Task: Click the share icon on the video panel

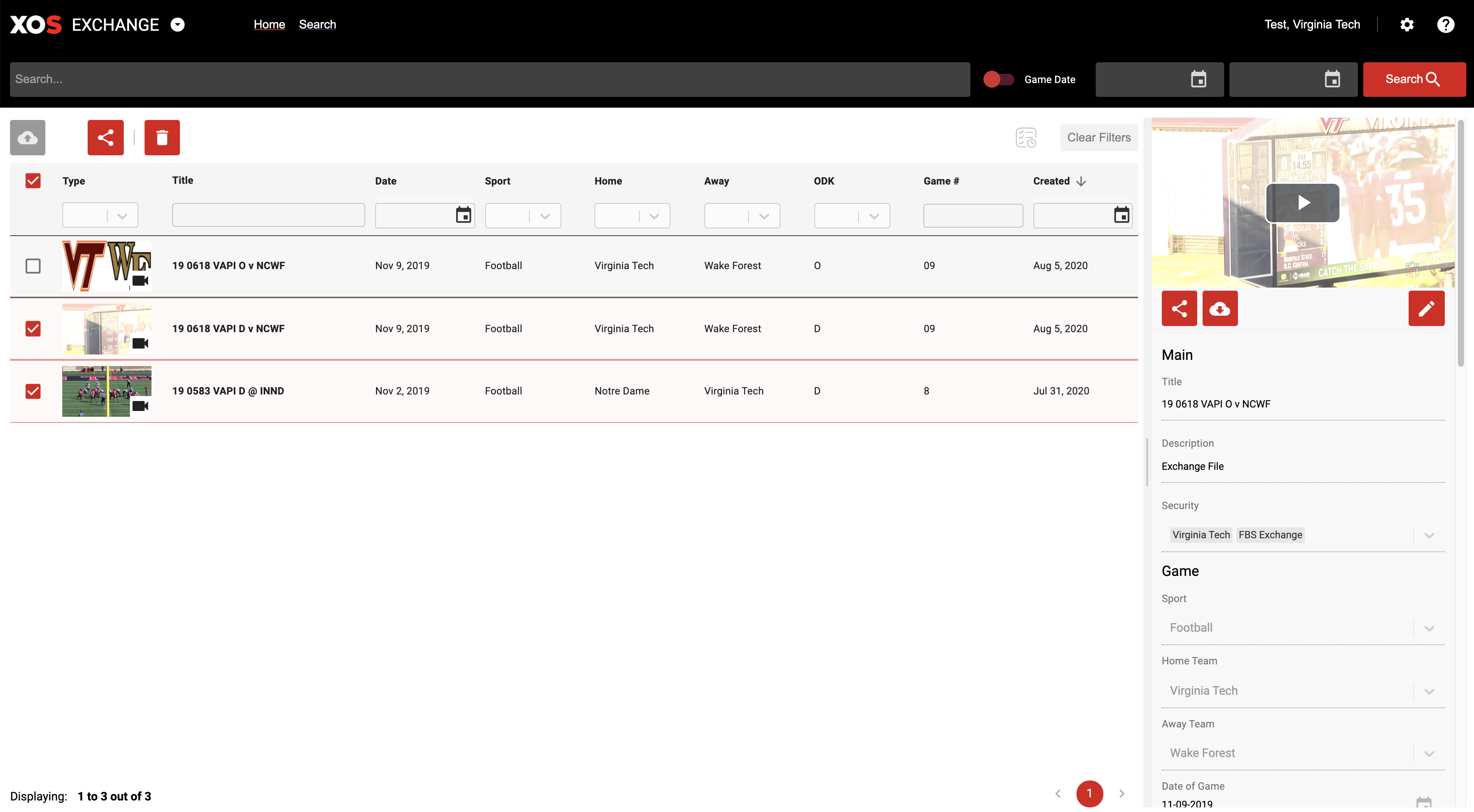Action: pyautogui.click(x=1179, y=308)
